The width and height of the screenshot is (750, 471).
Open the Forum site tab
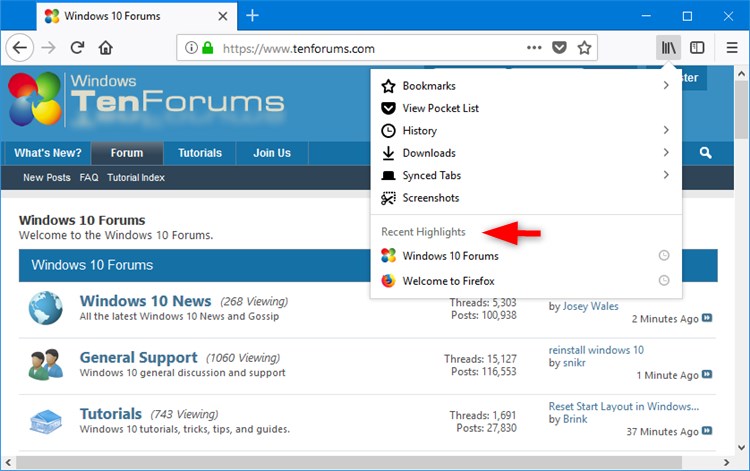point(127,153)
